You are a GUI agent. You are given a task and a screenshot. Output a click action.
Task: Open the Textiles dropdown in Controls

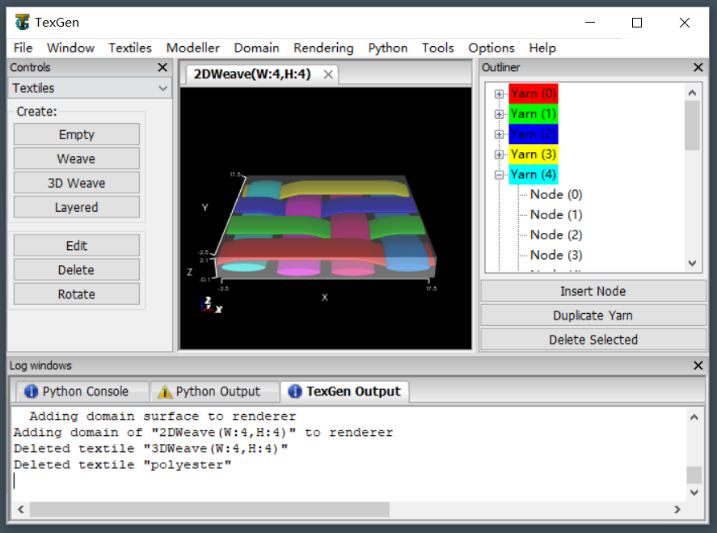click(x=90, y=88)
